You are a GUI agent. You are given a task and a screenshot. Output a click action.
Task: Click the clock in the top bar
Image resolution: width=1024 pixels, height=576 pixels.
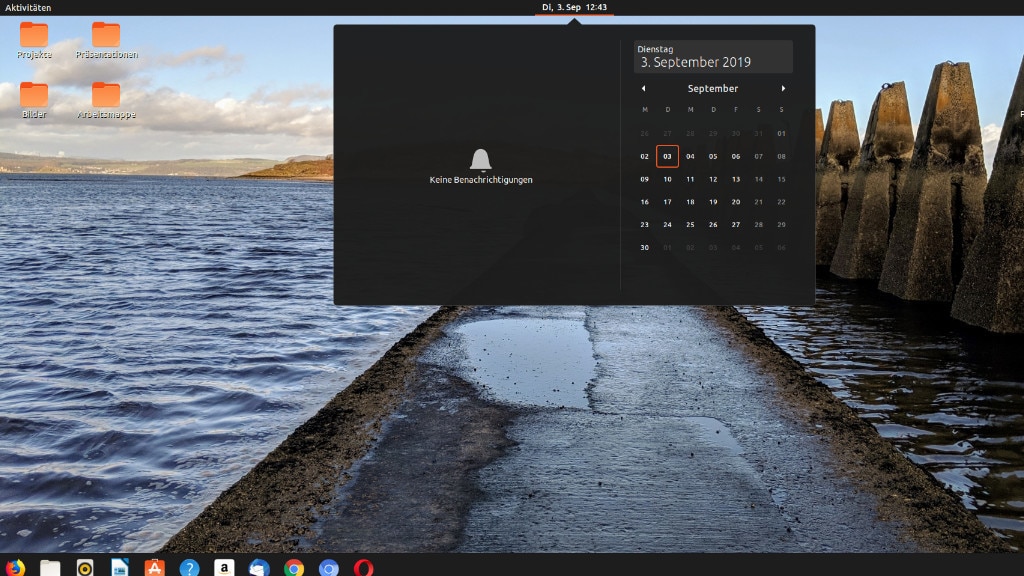[573, 6]
